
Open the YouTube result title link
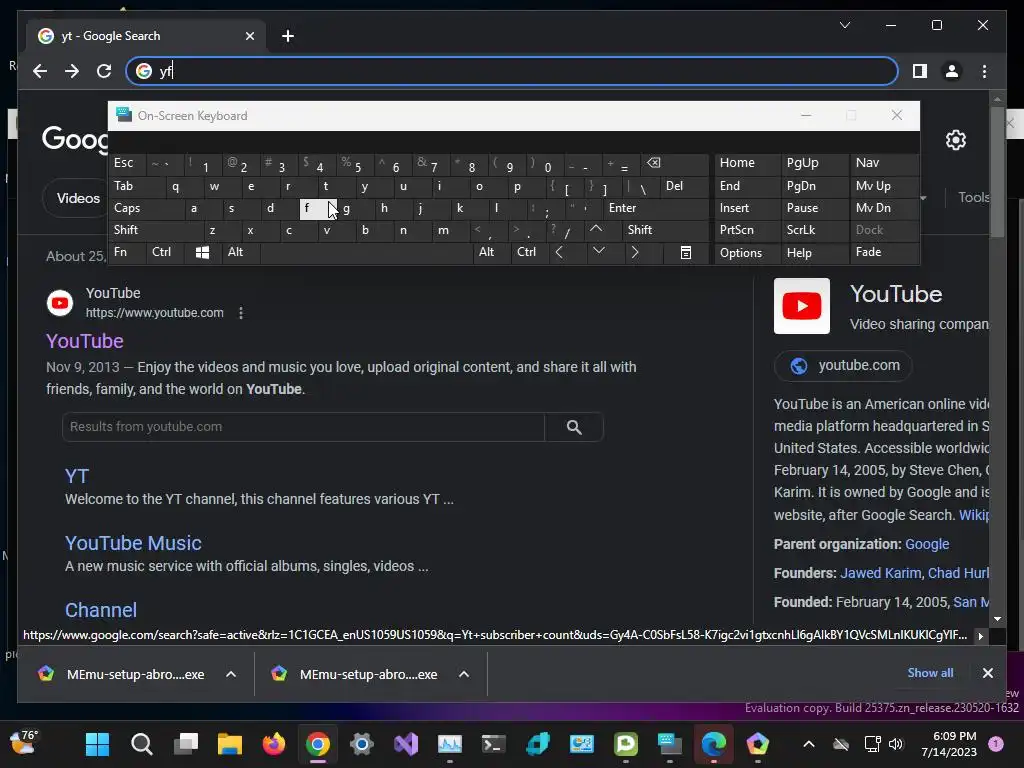coord(85,341)
